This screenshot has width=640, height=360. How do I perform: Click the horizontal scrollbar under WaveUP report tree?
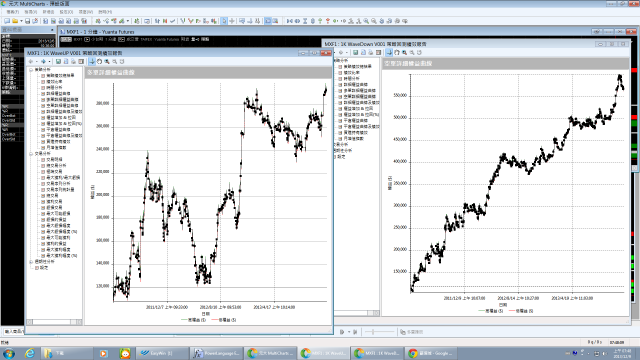point(54,322)
